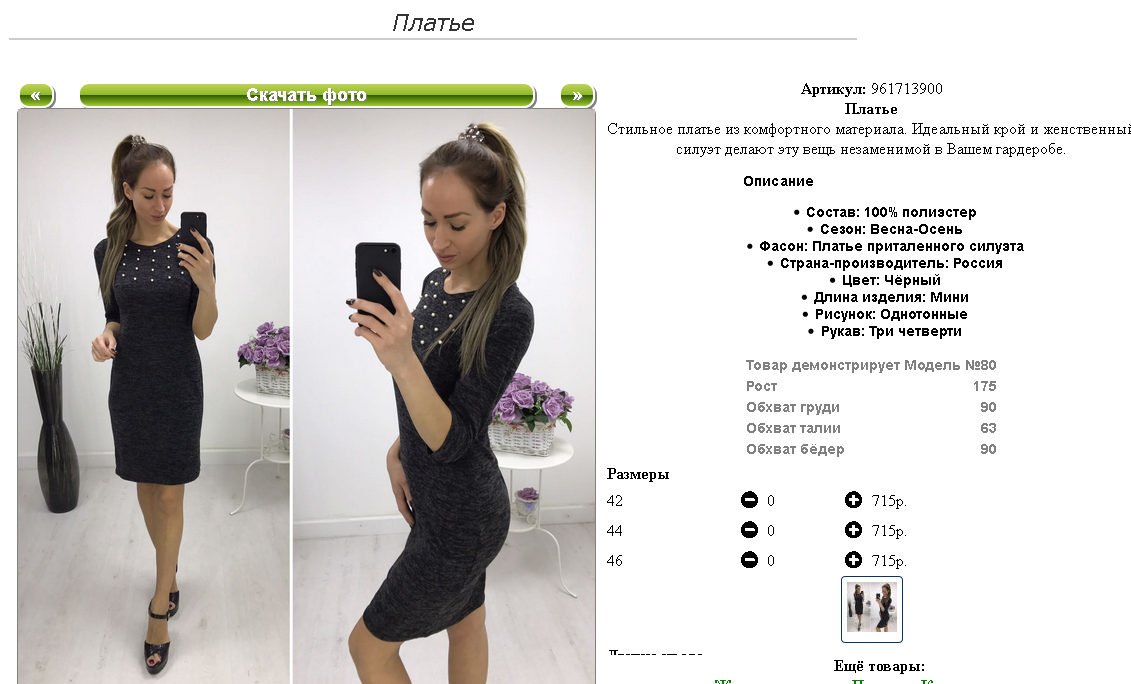The image size is (1131, 684).
Task: Decrease quantity for size 44
Action: pyautogui.click(x=749, y=530)
